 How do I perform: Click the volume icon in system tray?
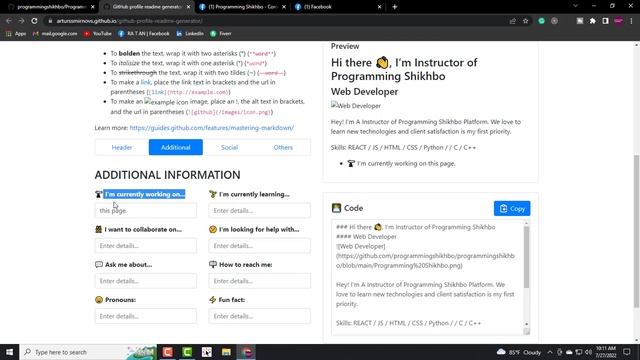(588, 352)
